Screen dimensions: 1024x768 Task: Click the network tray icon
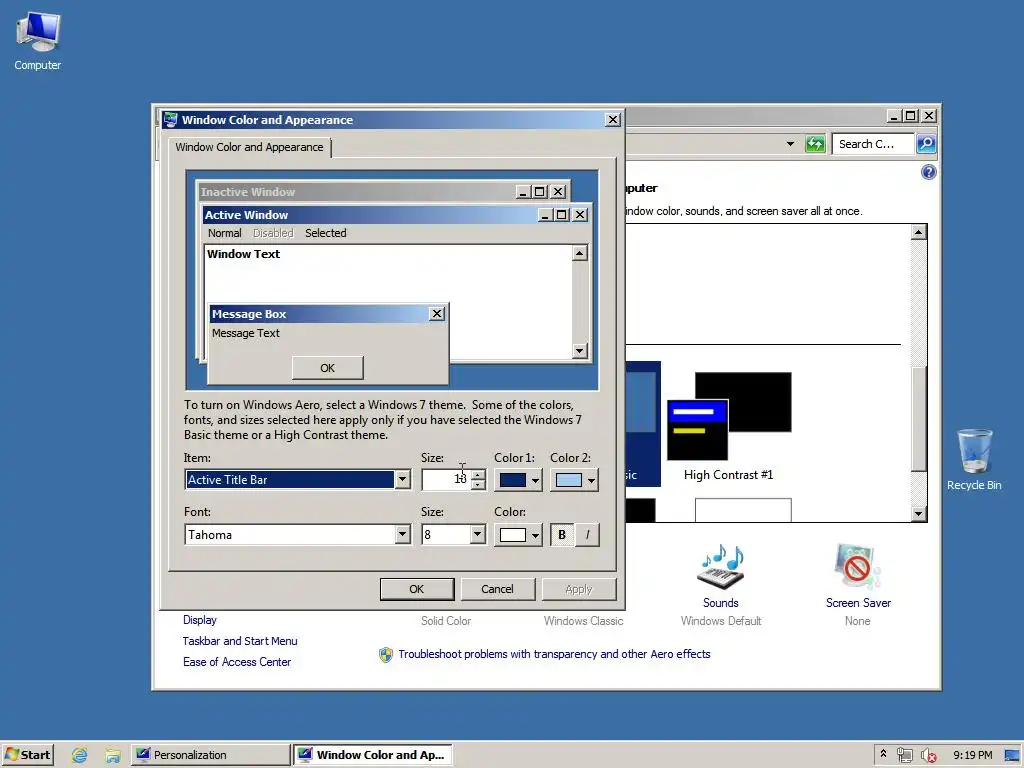point(904,755)
